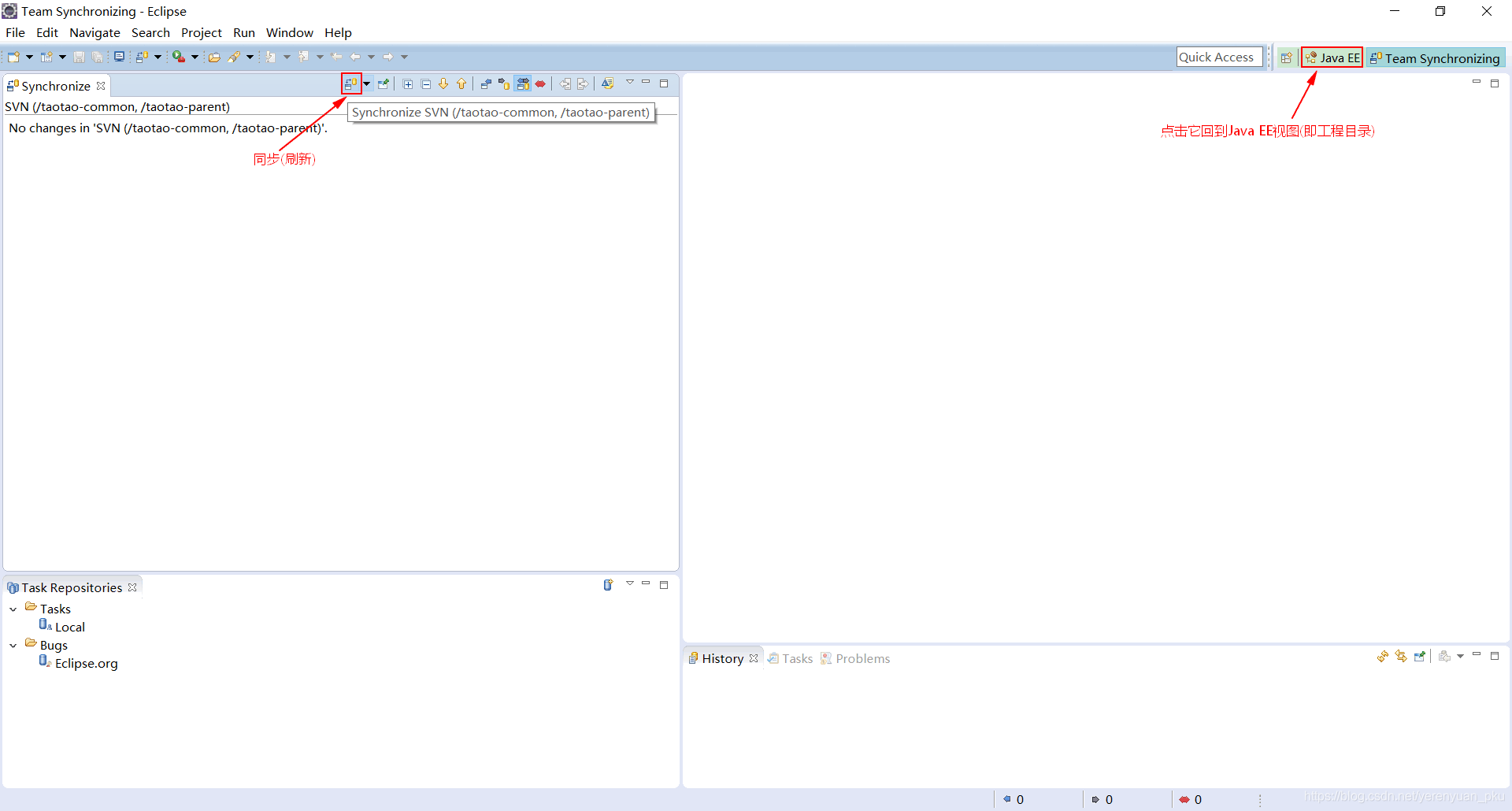Collapse all in Synchronize view

point(426,83)
